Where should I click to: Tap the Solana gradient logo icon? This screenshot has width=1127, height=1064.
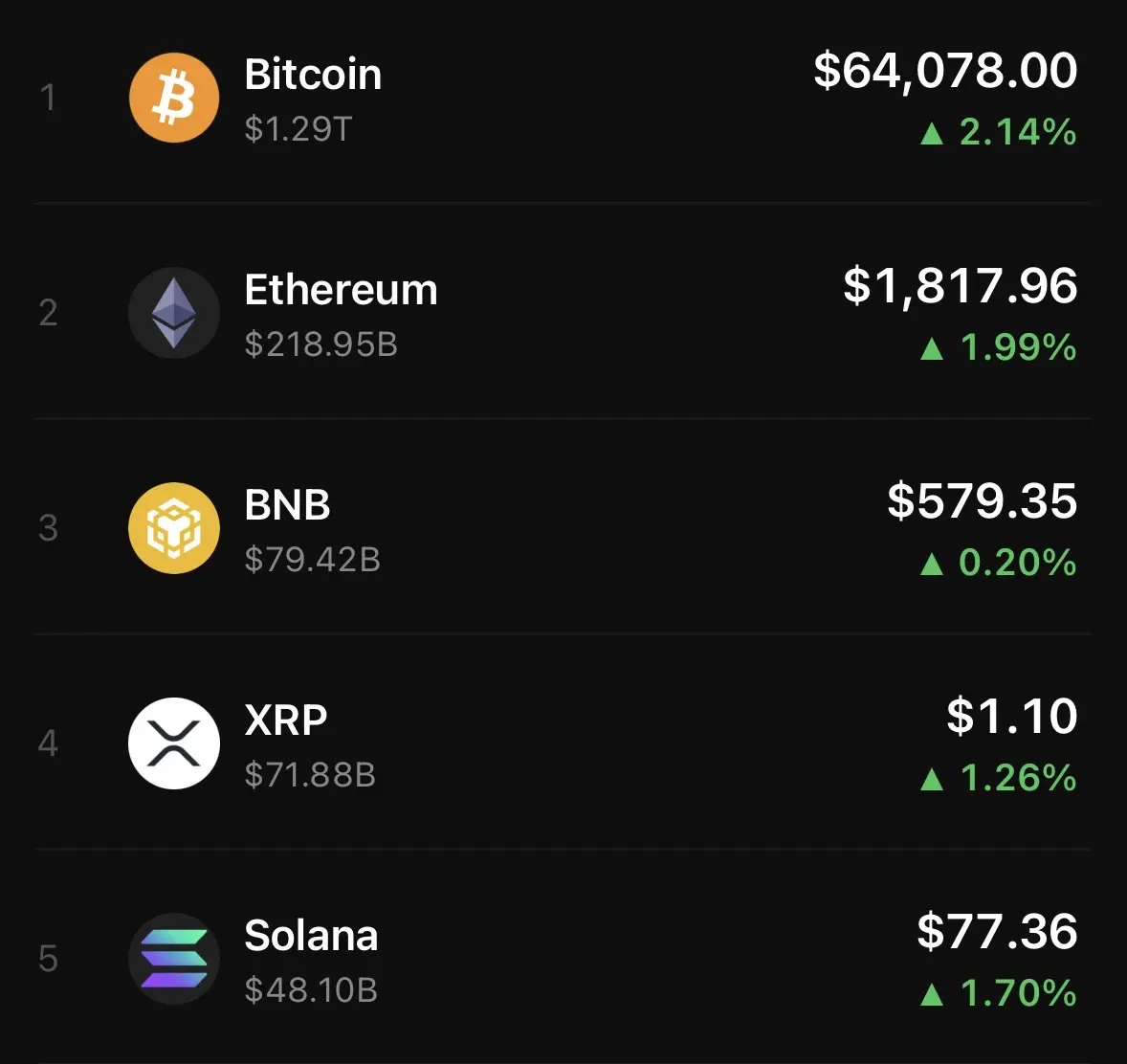pyautogui.click(x=174, y=959)
